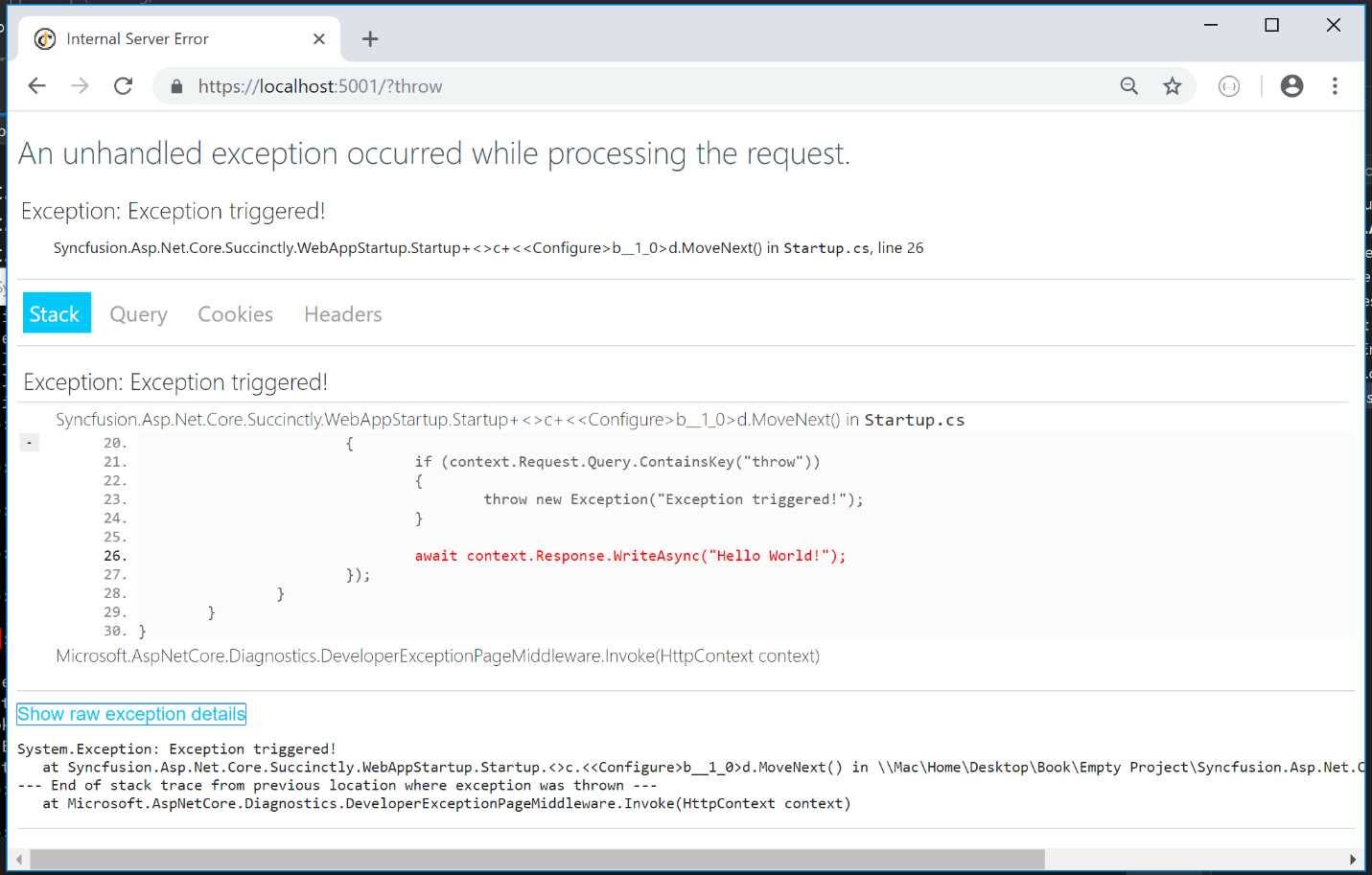
Task: Click the localhost URL in the address bar
Action: pyautogui.click(x=320, y=85)
